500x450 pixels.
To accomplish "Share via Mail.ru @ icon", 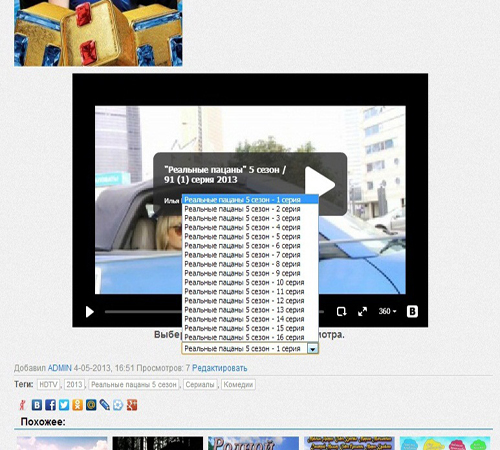I will tap(91, 405).
